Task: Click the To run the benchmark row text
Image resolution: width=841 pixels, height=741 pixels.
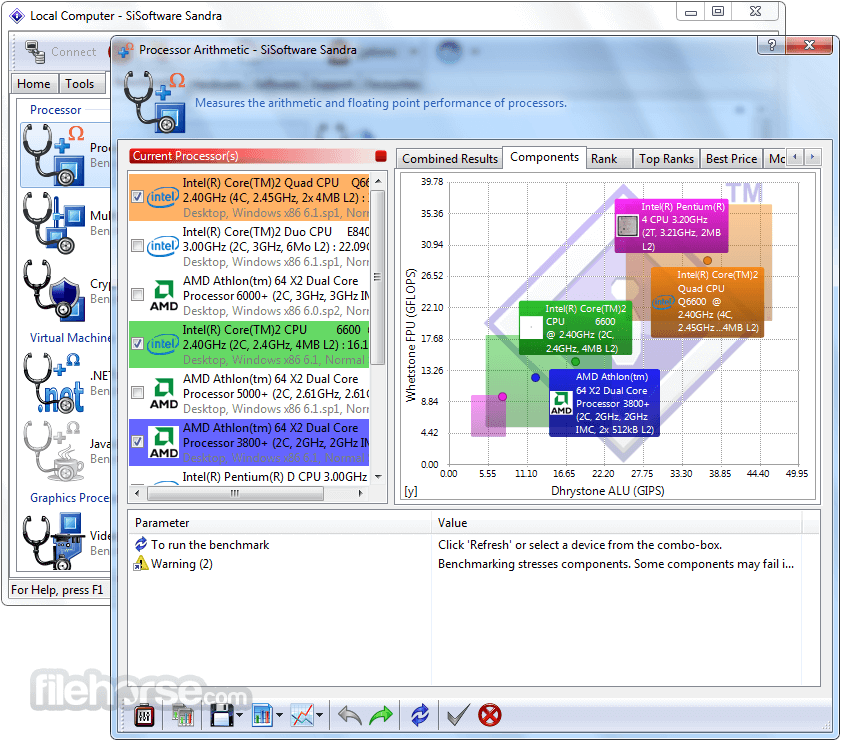Action: (x=210, y=544)
